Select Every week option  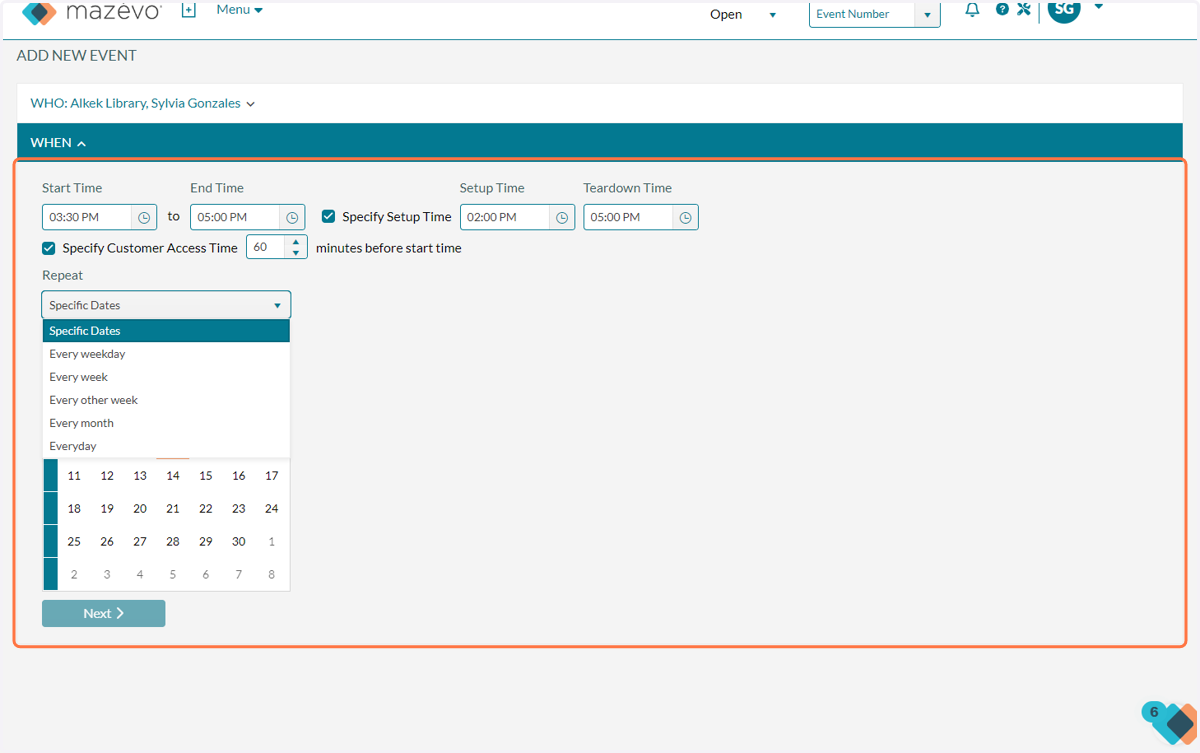point(166,377)
